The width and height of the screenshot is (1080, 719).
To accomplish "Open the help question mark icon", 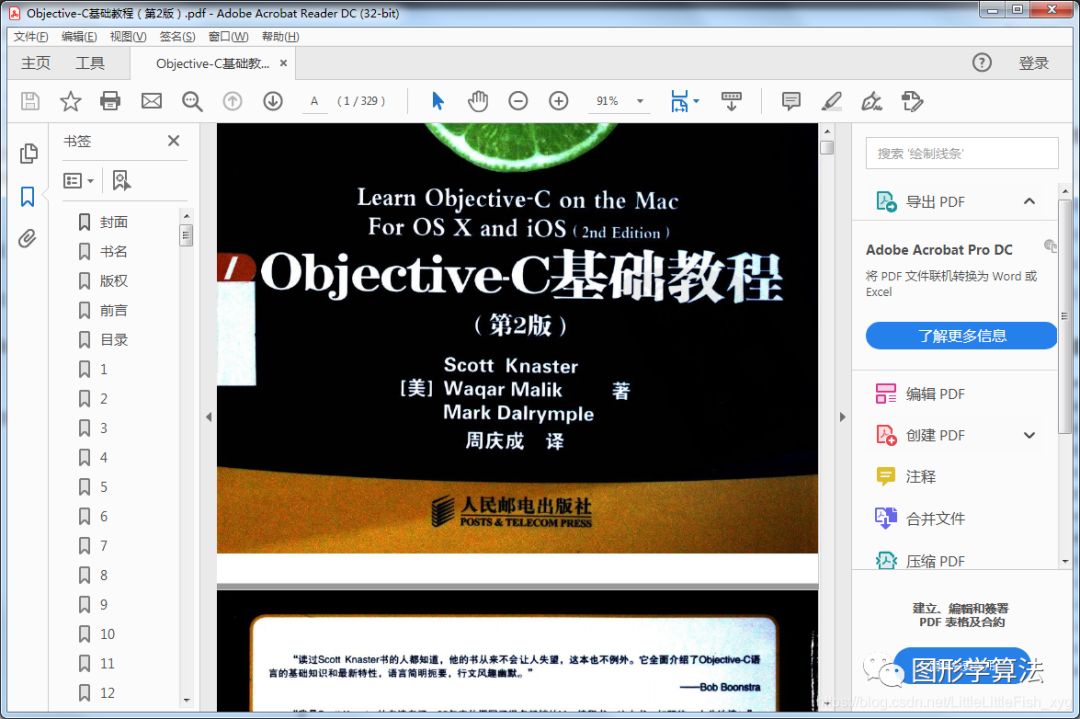I will pyautogui.click(x=982, y=63).
